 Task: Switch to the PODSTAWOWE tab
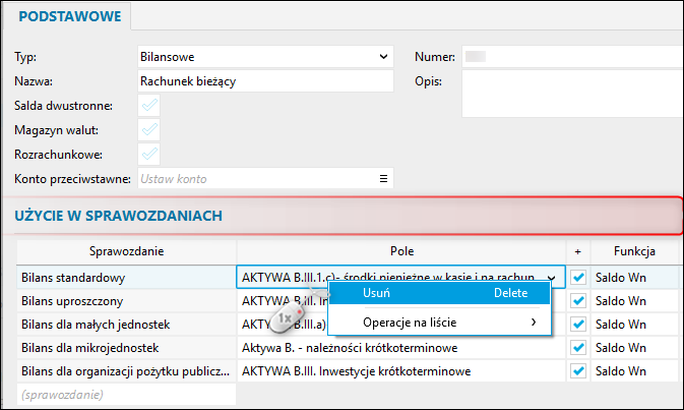coord(70,17)
